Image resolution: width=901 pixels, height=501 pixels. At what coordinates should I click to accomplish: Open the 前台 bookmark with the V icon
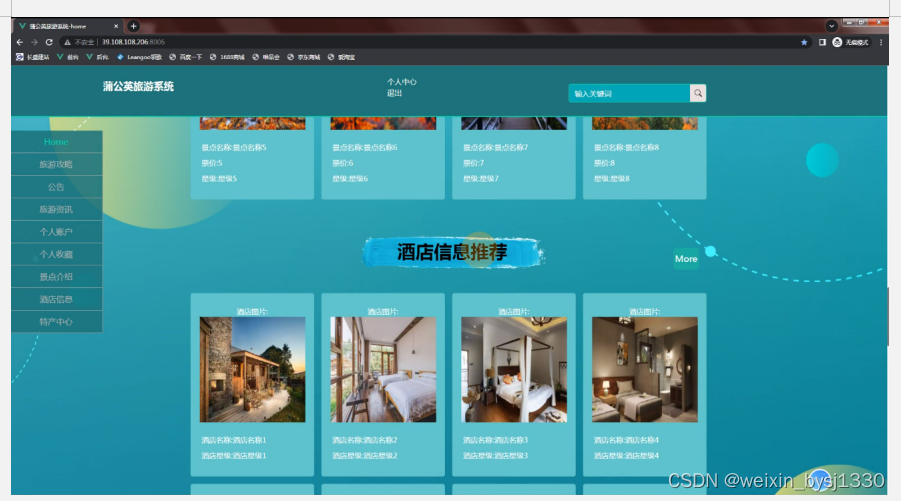[x=68, y=57]
